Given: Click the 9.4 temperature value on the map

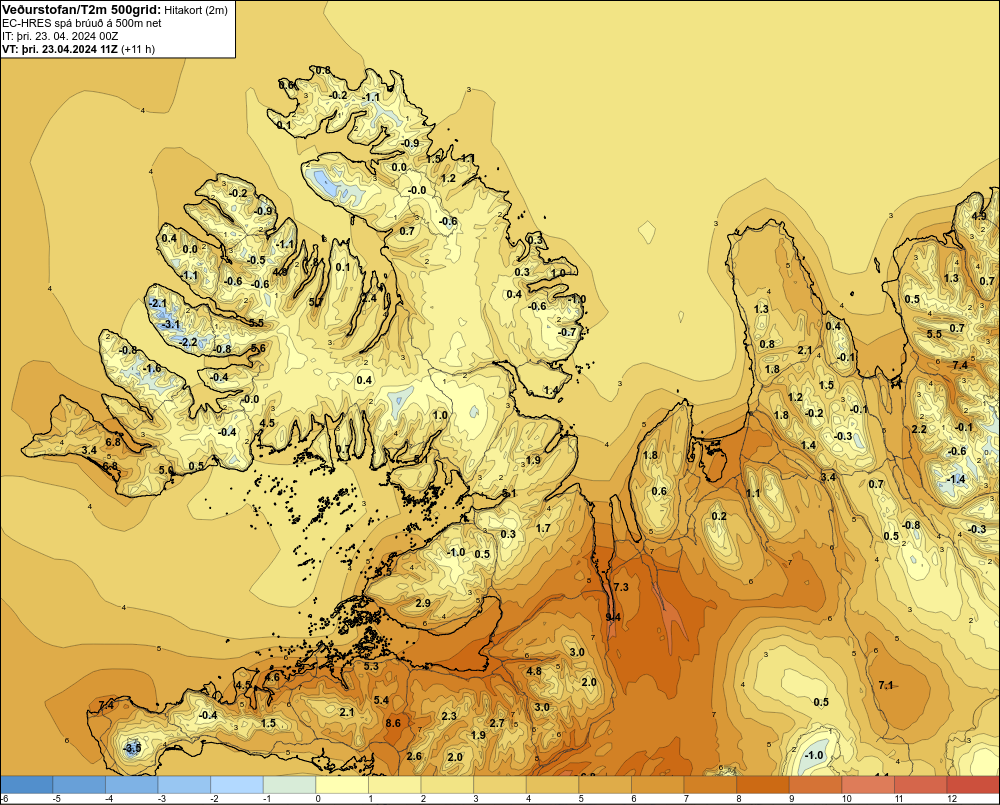Looking at the screenshot, I should [613, 617].
